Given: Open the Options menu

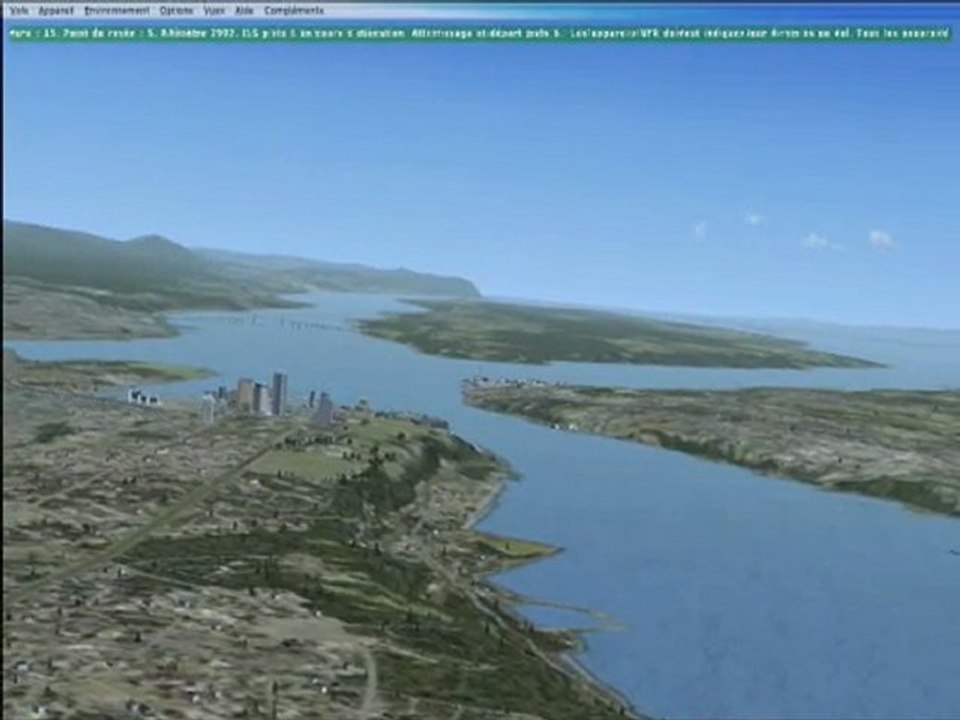Looking at the screenshot, I should tap(176, 10).
